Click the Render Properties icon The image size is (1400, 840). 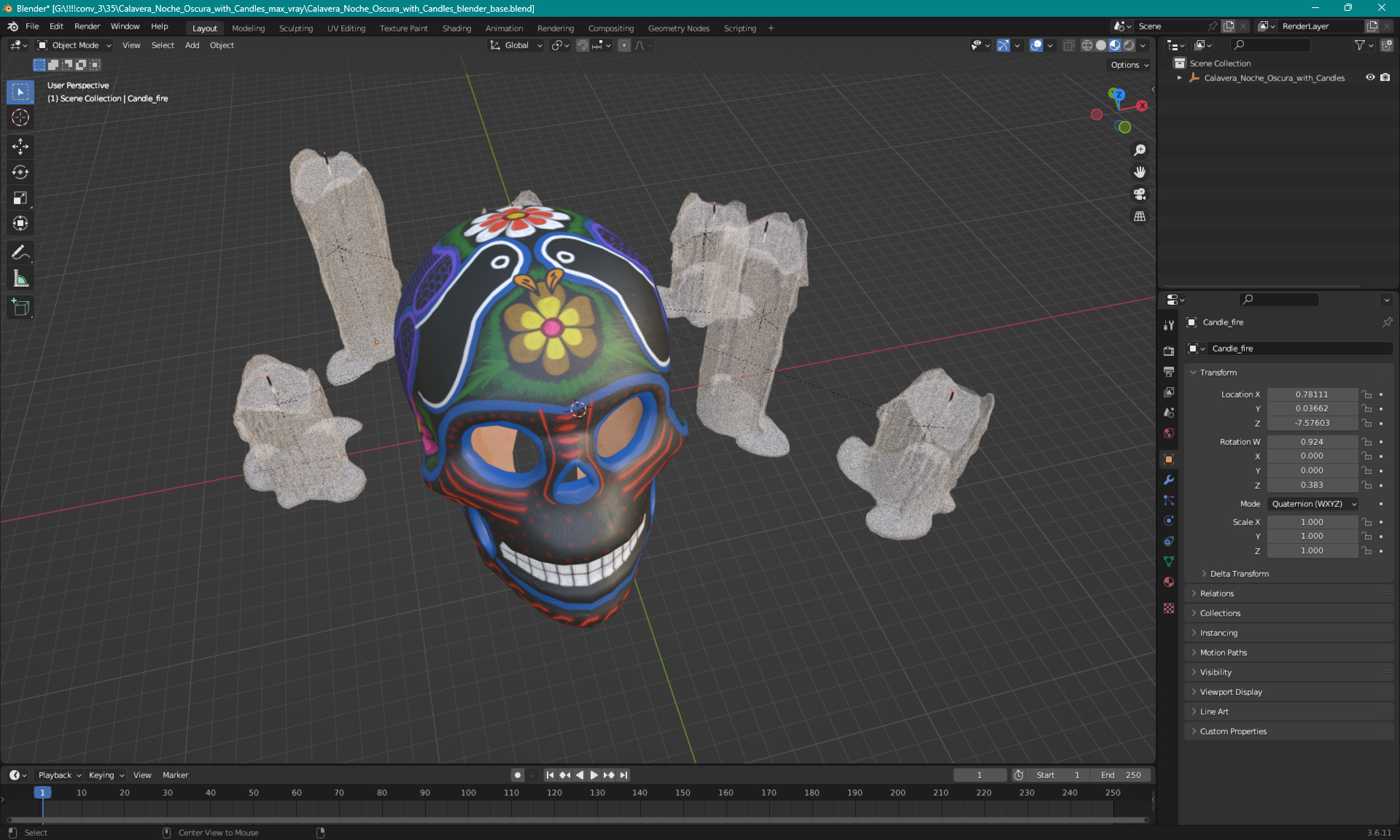(x=1168, y=350)
